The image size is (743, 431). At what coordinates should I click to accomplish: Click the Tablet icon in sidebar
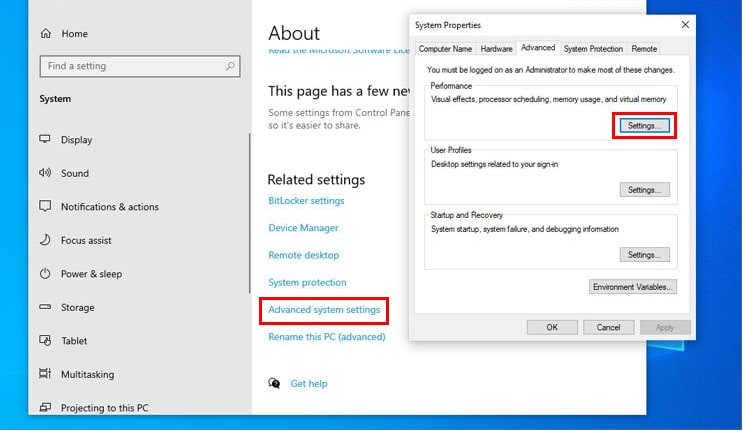45,341
